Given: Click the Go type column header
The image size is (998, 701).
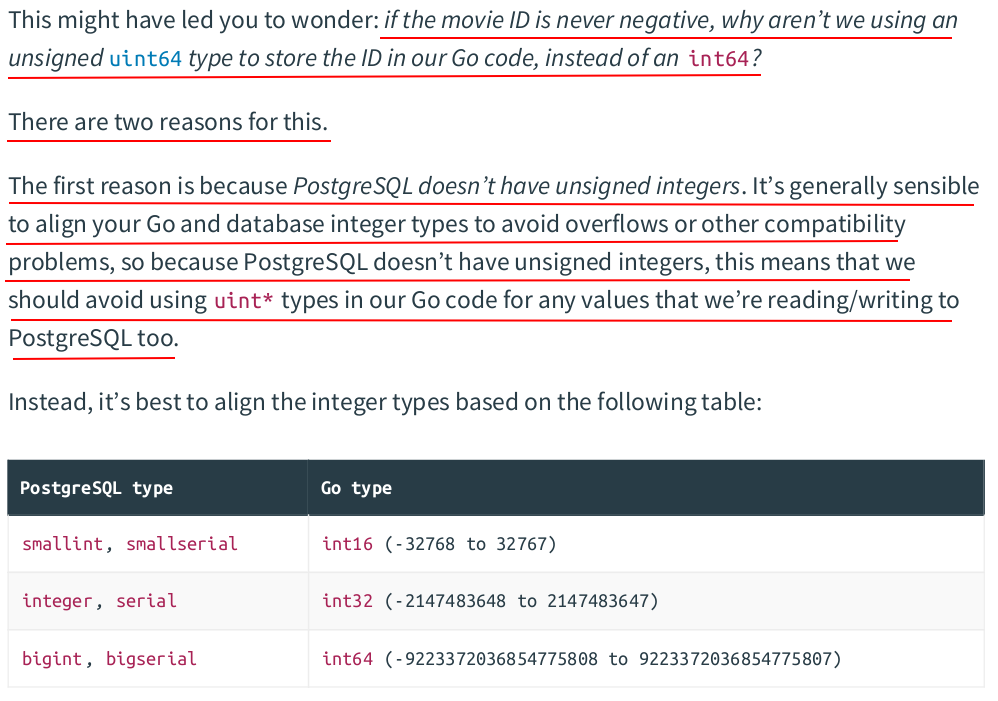Looking at the screenshot, I should coord(356,488).
